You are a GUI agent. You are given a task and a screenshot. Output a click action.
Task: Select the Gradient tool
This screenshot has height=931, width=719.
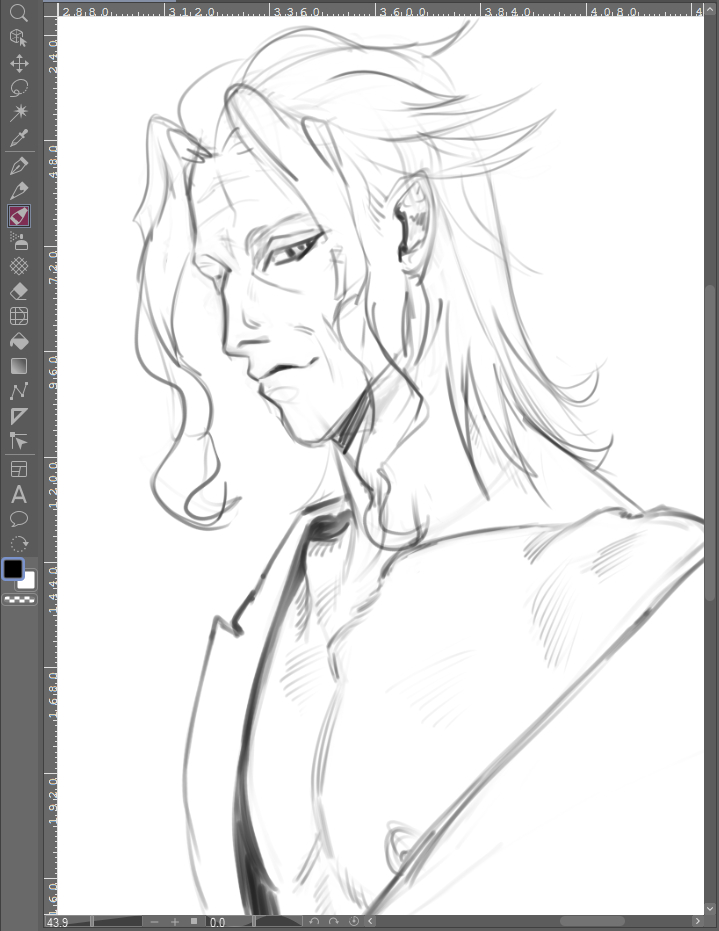(x=18, y=366)
